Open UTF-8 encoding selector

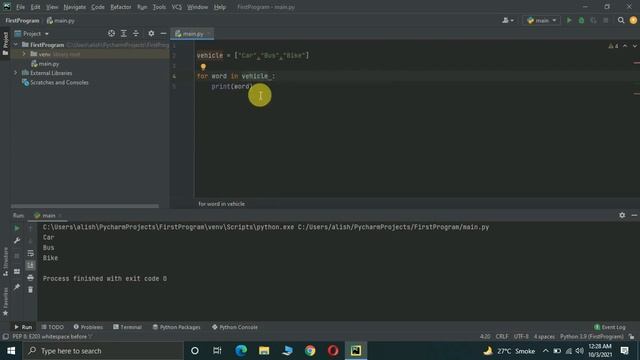click(x=521, y=337)
